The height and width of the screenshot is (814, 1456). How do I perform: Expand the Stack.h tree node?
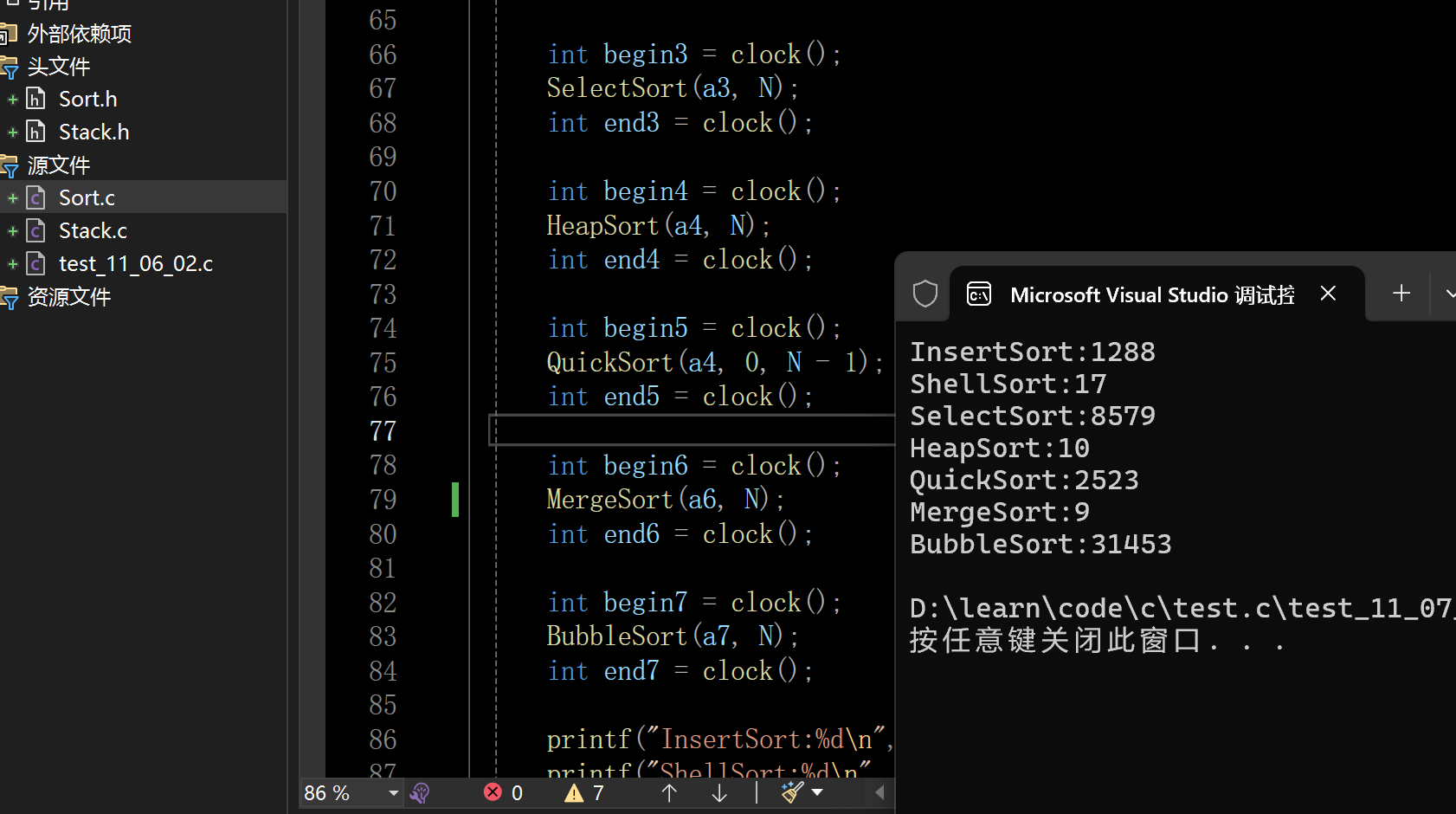(x=13, y=132)
